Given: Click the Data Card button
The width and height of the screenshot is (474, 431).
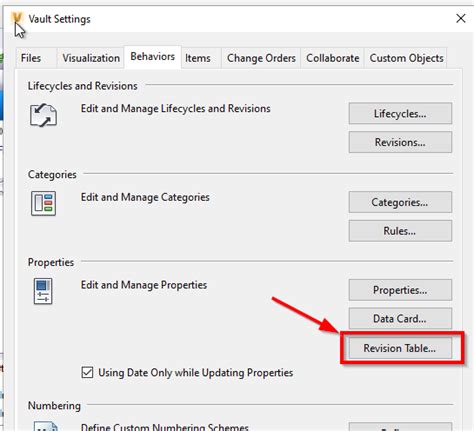Looking at the screenshot, I should 400,319.
